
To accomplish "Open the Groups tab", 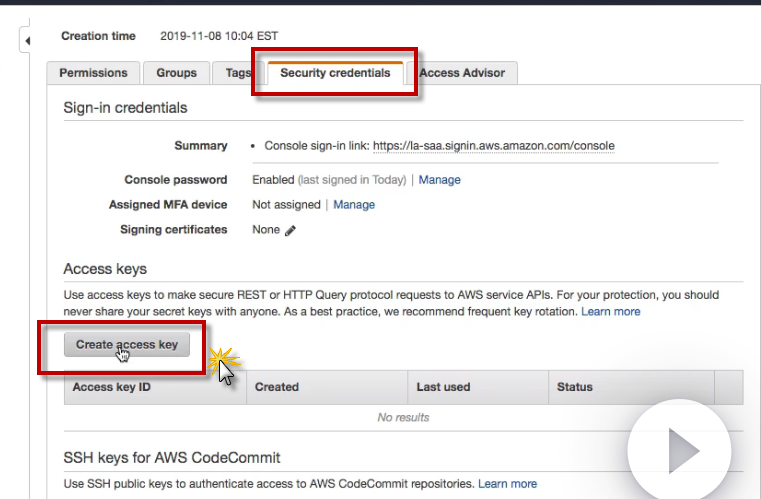I will (x=176, y=73).
